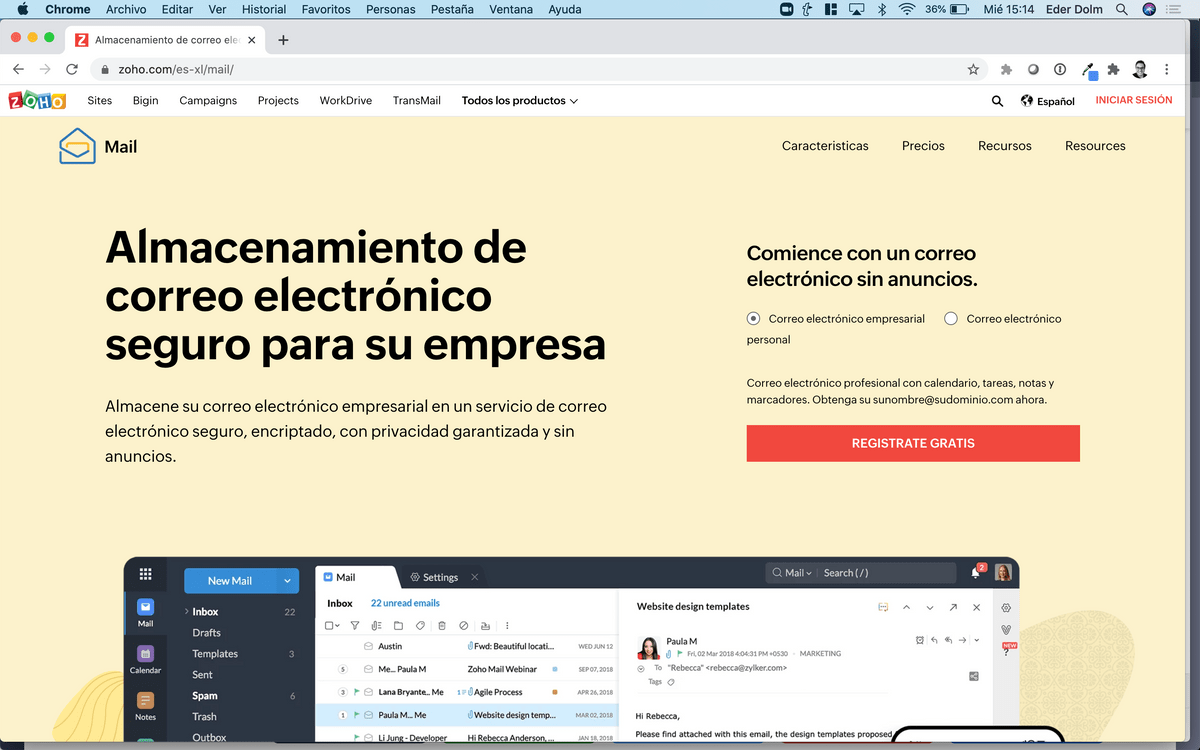
Task: Click the New Mail button
Action: coord(230,581)
